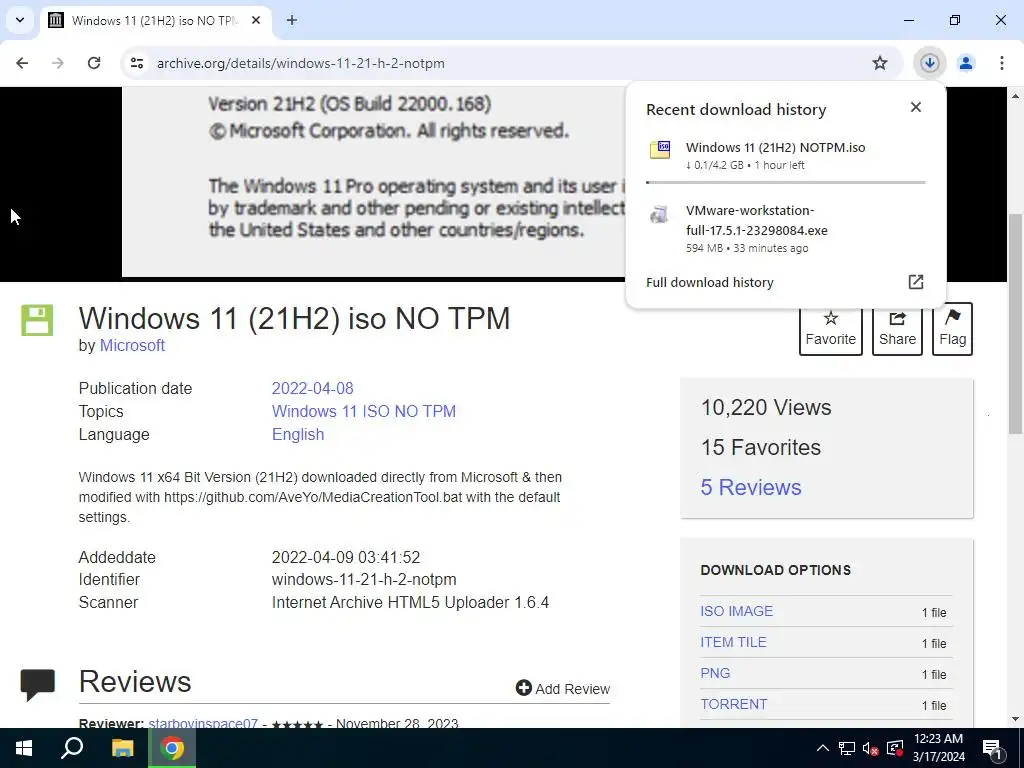
Task: Open the network status tray icon
Action: [x=847, y=748]
